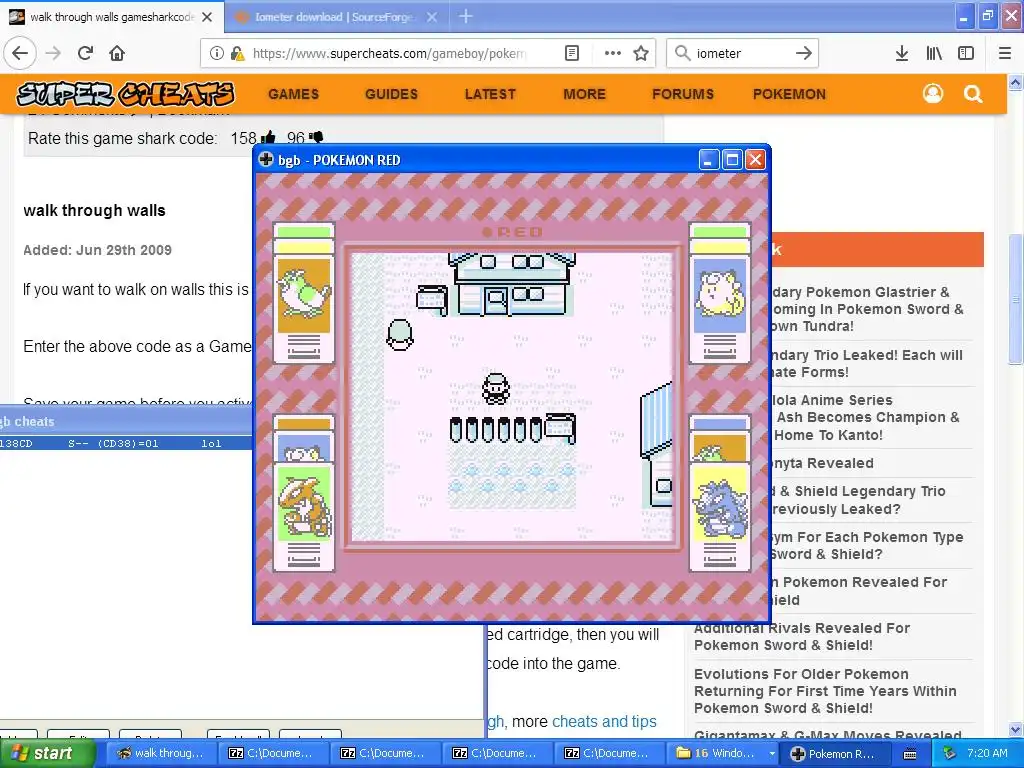Reload the supercheats page
Viewport: 1024px width, 768px height.
click(x=86, y=53)
